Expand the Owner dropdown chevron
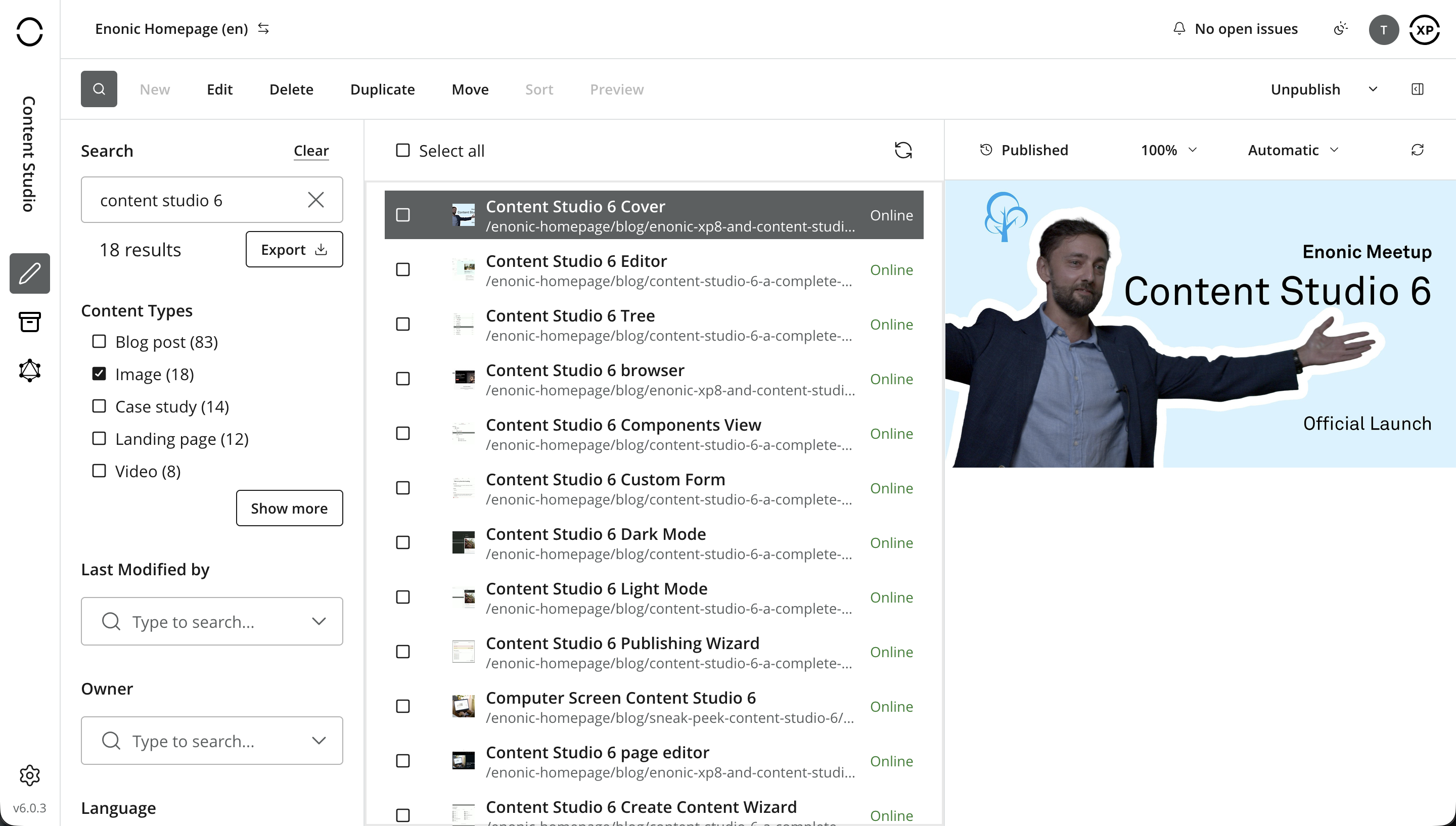This screenshot has height=826, width=1456. [319, 741]
